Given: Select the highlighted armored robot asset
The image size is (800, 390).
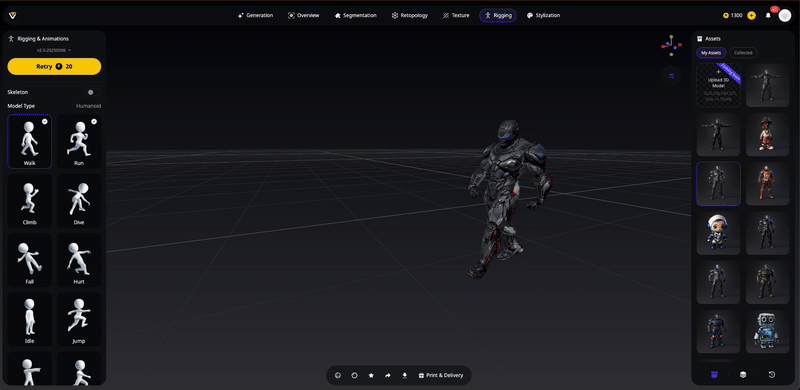Looking at the screenshot, I should pos(718,184).
